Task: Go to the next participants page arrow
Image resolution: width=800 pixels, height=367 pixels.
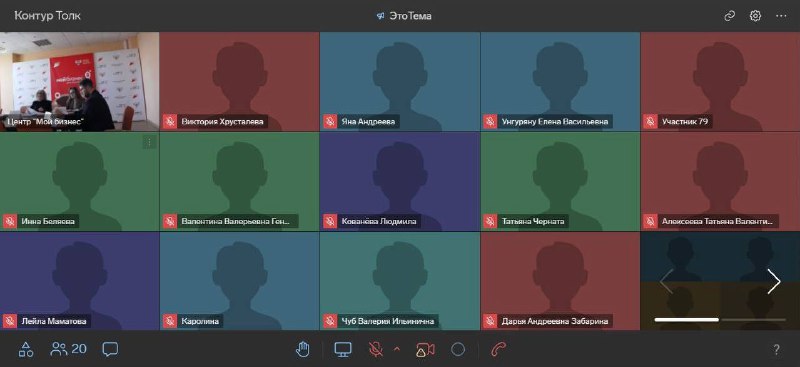Action: point(774,281)
